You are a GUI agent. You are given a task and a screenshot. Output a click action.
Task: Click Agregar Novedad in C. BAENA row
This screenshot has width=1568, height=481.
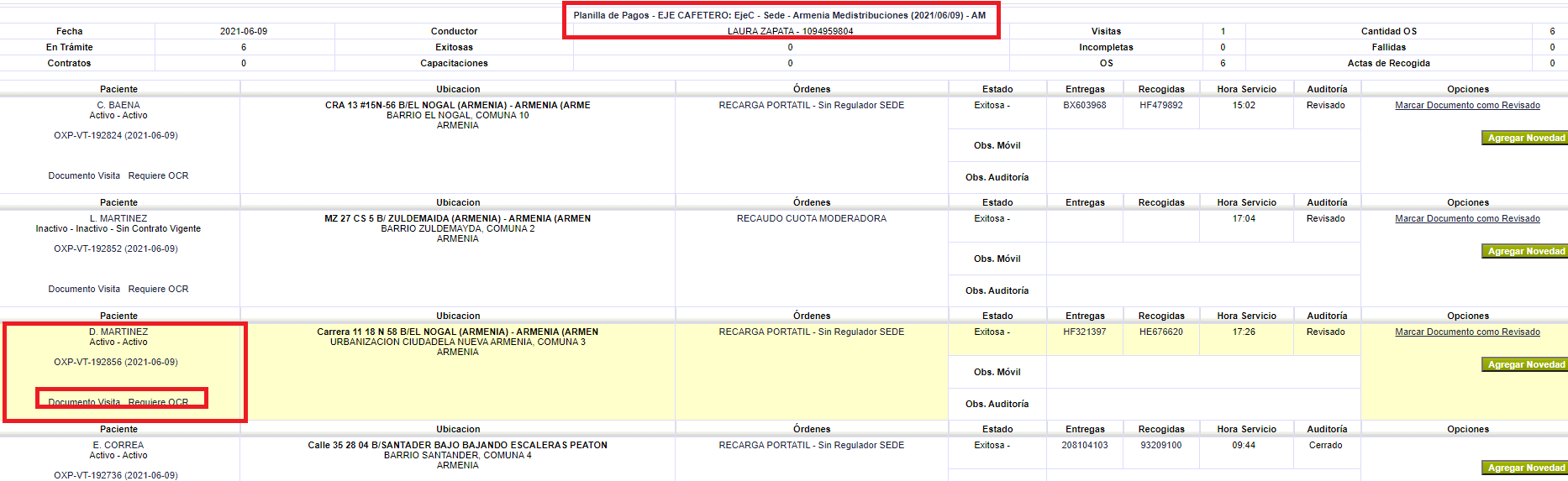(1525, 139)
